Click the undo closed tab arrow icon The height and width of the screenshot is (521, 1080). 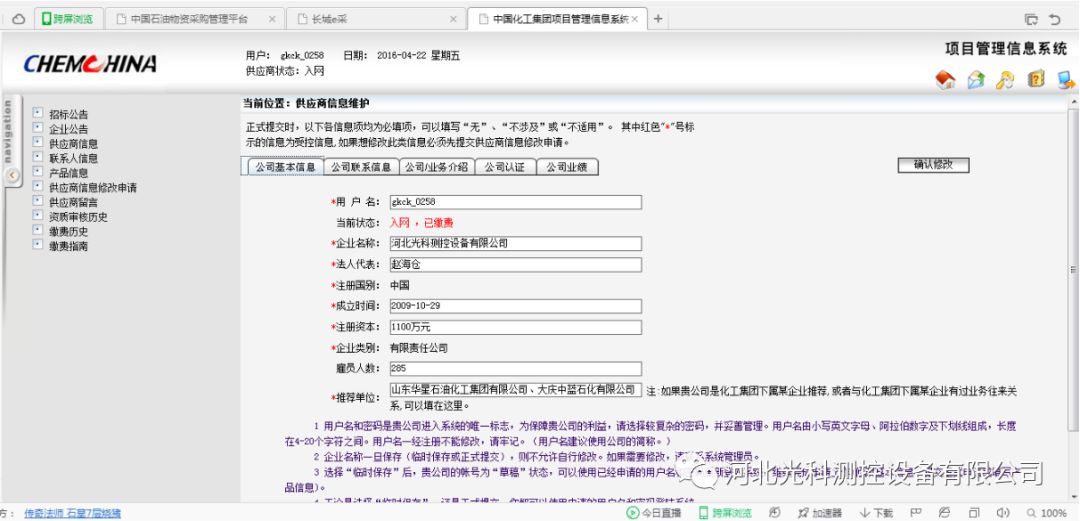[x=1055, y=19]
